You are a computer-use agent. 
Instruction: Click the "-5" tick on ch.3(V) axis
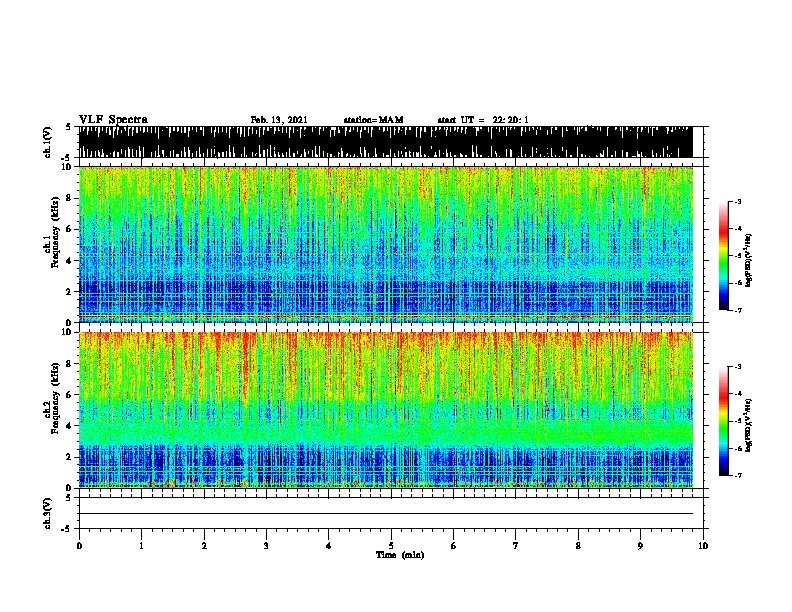pyautogui.click(x=67, y=529)
